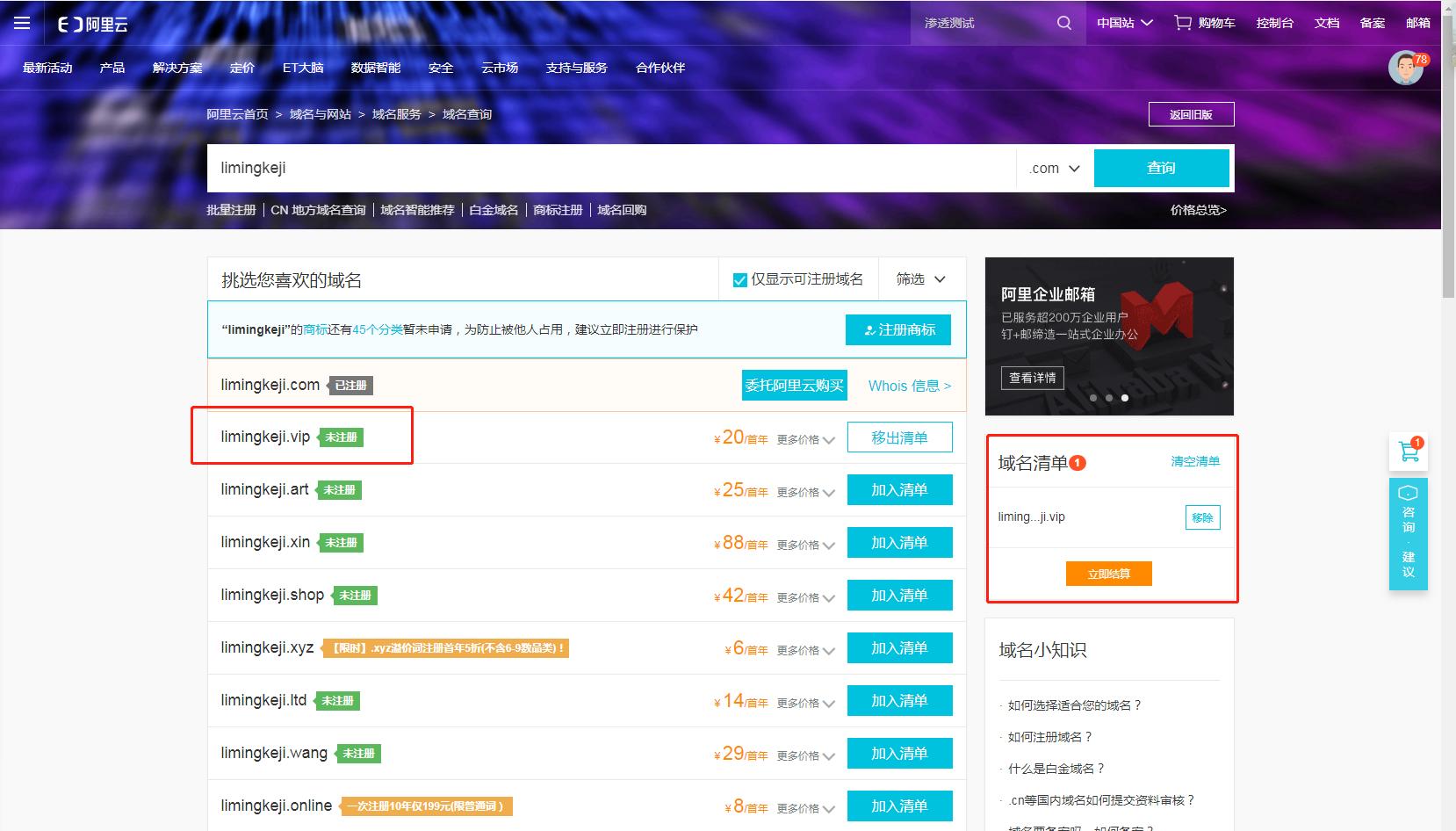Click the 查询 search button

tap(1161, 168)
